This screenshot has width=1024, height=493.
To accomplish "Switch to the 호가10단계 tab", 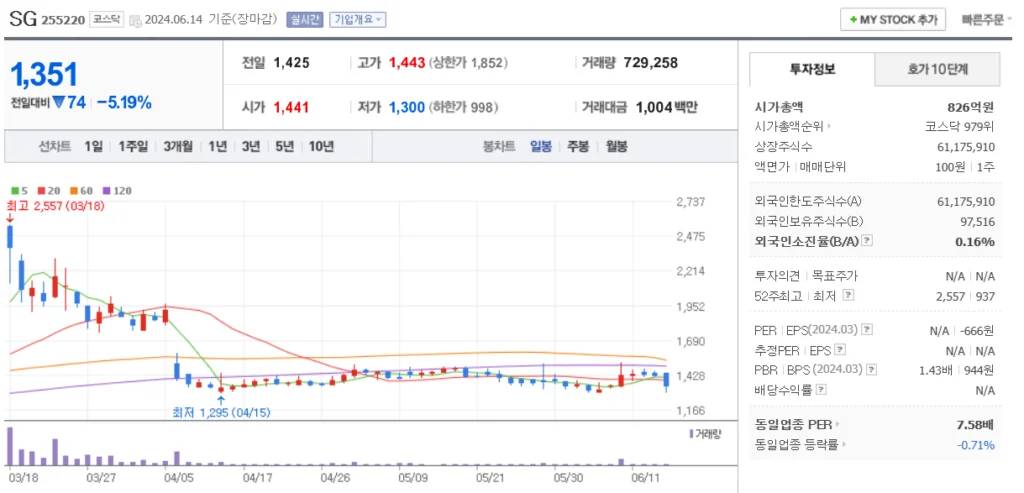I will coord(937,69).
